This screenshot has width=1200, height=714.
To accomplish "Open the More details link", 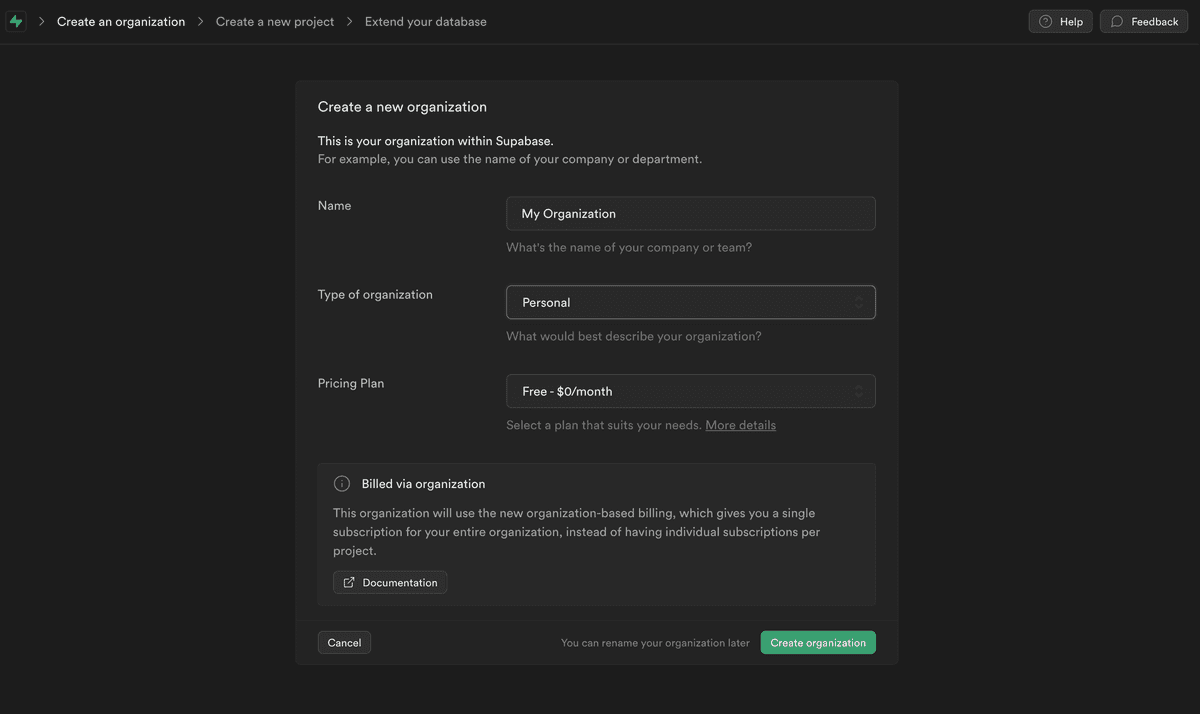I will 740,424.
